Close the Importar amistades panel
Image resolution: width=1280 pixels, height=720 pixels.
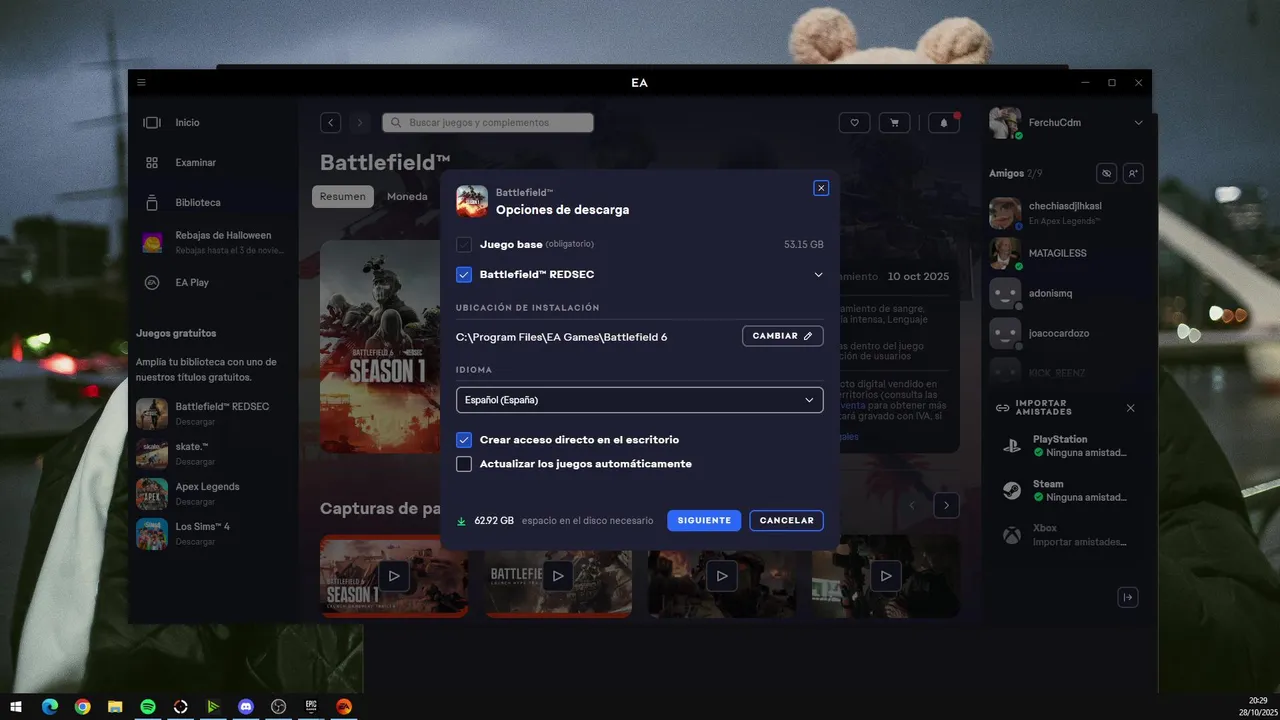[x=1131, y=408]
